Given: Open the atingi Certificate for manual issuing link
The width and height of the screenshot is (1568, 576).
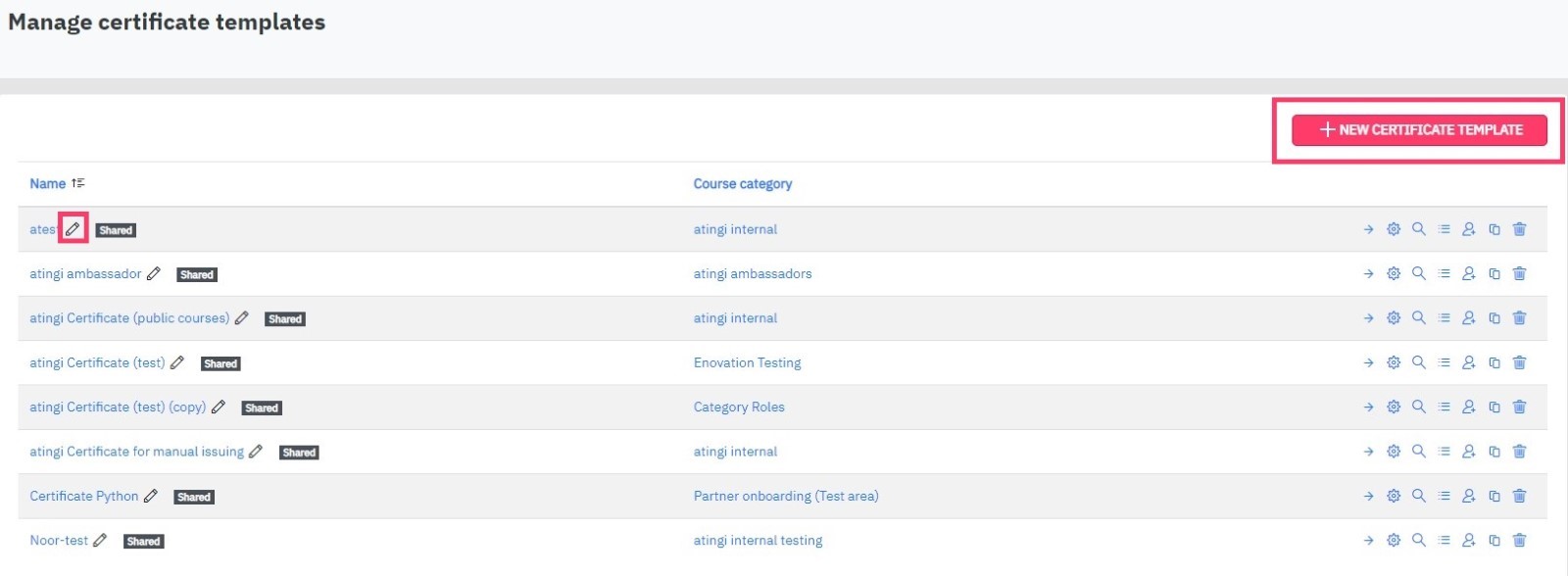Looking at the screenshot, I should click(136, 452).
